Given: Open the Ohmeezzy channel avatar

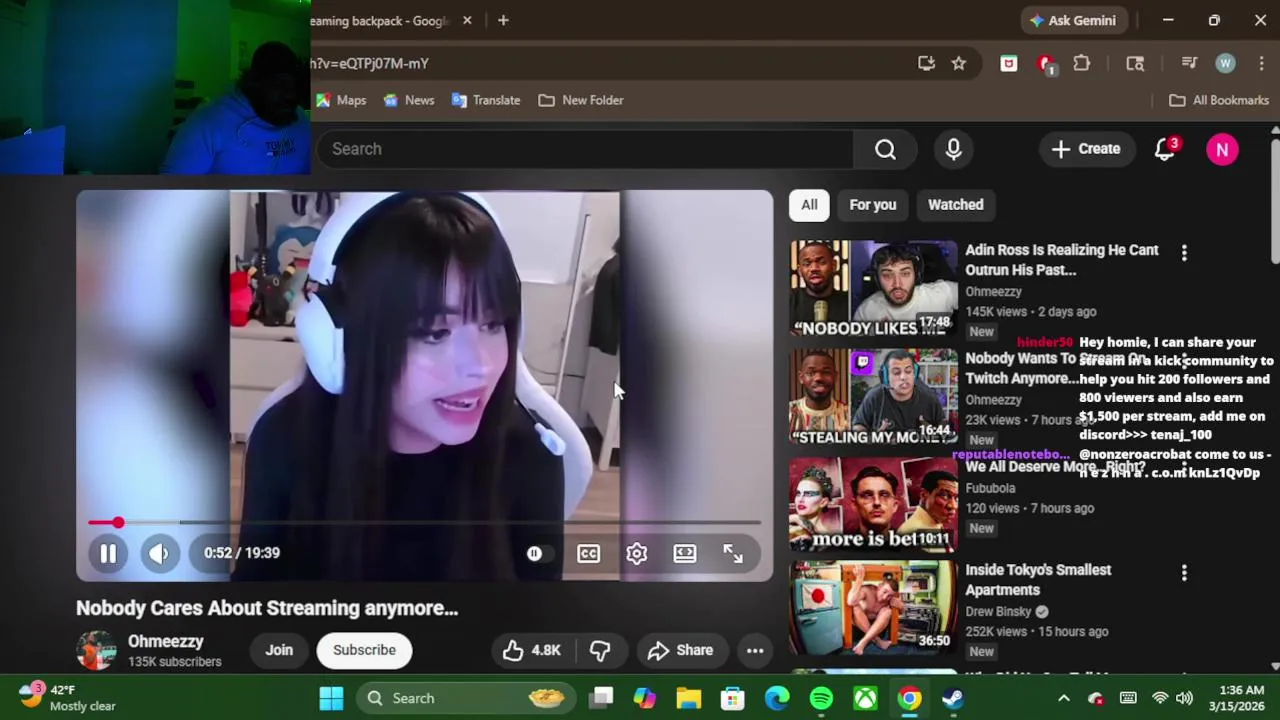Looking at the screenshot, I should pyautogui.click(x=96, y=650).
